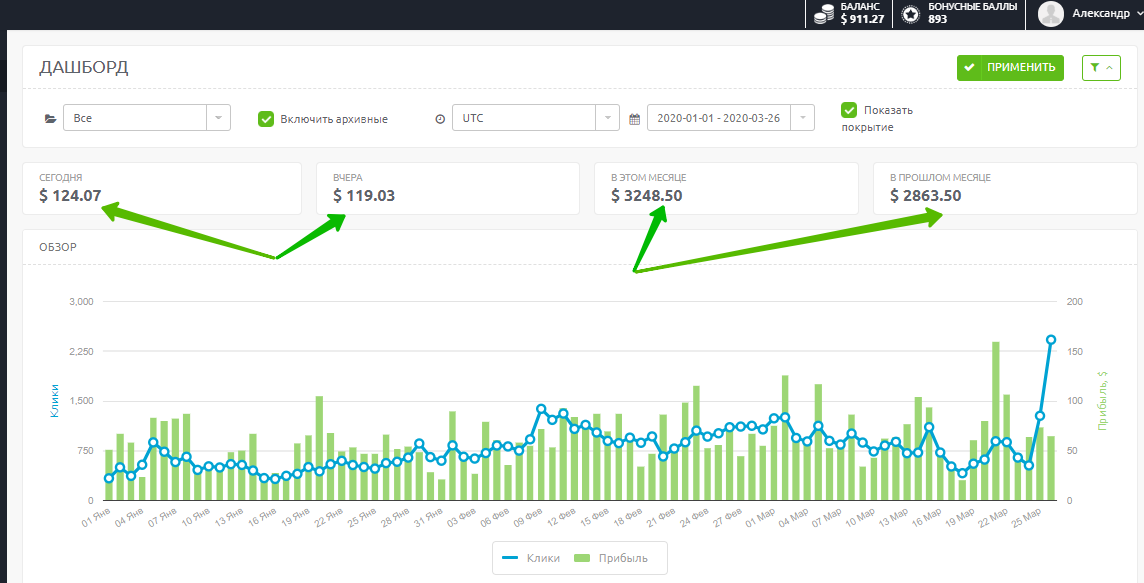1144x583 pixels.
Task: Click the tallest green profit bar near 22 Мар
Action: pyautogui.click(x=995, y=421)
